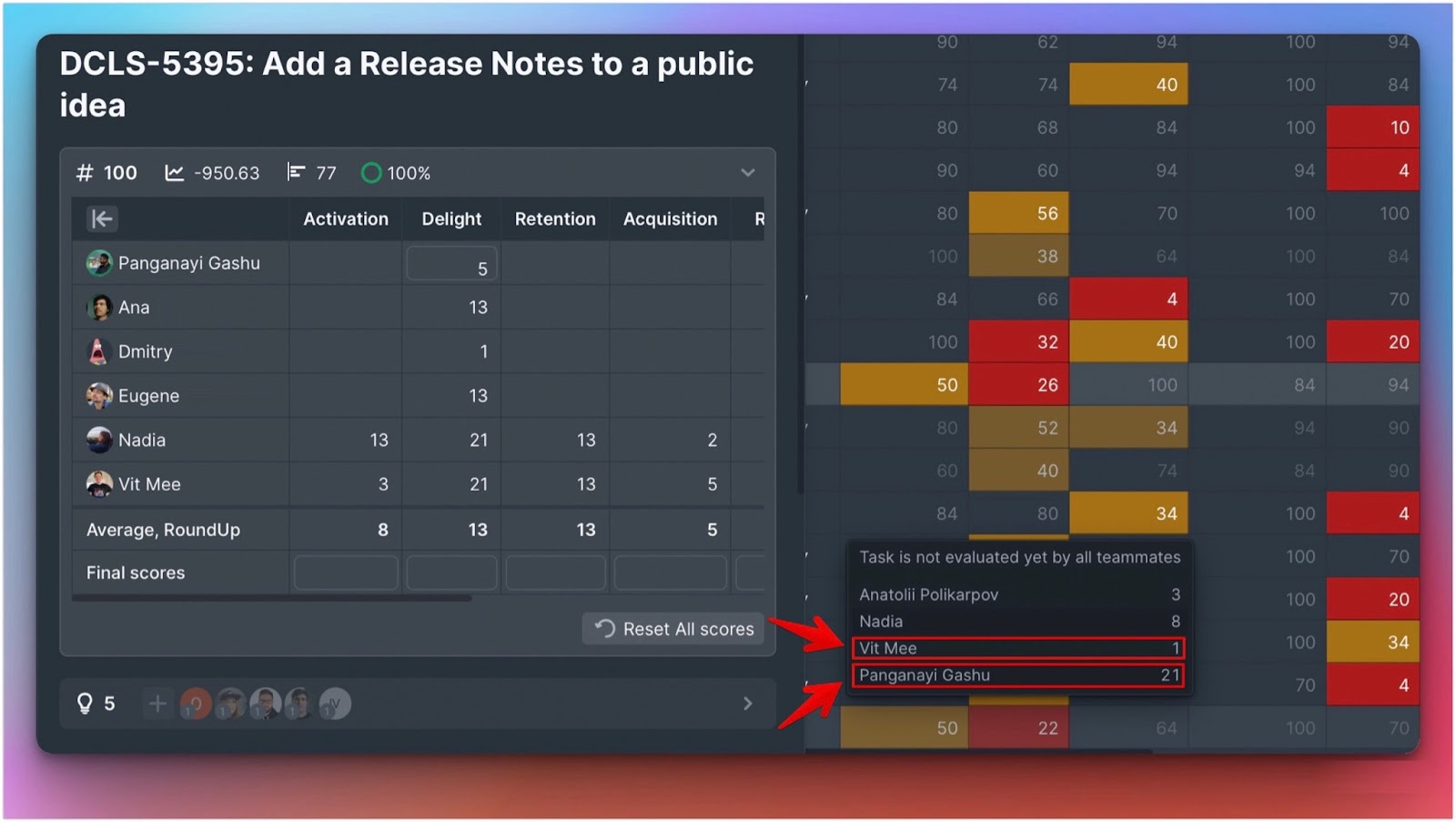Click the hash rank icon beside 100
1456x822 pixels.
point(85,173)
